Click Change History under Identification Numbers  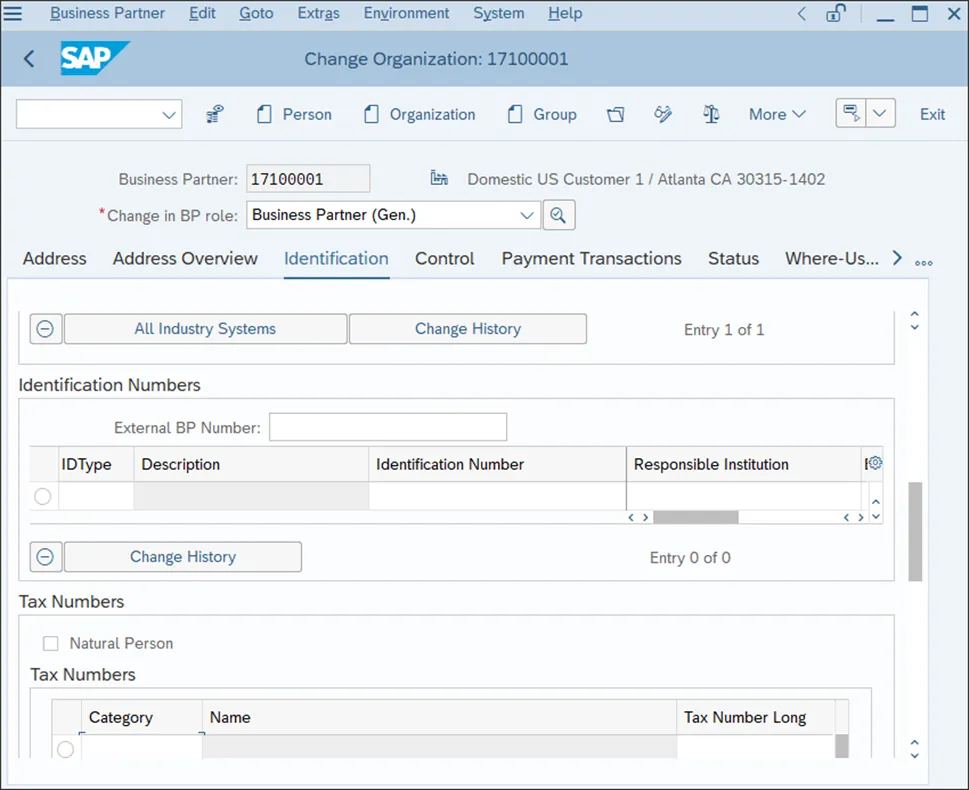coord(183,557)
